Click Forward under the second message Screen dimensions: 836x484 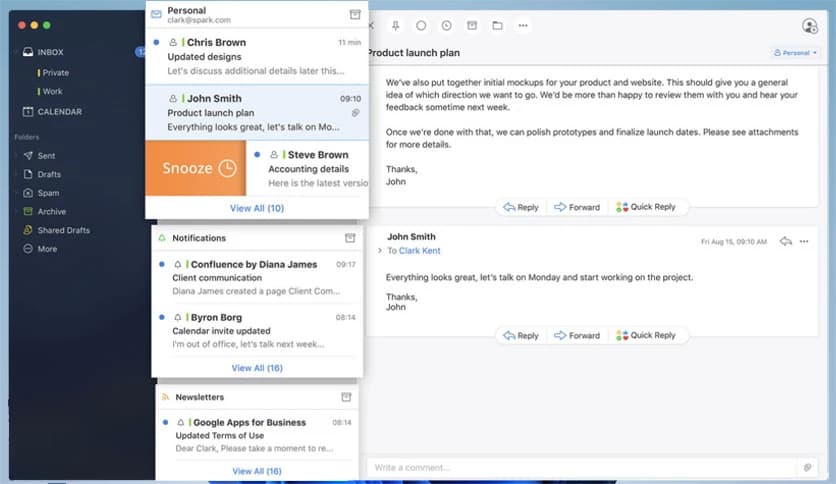577,335
